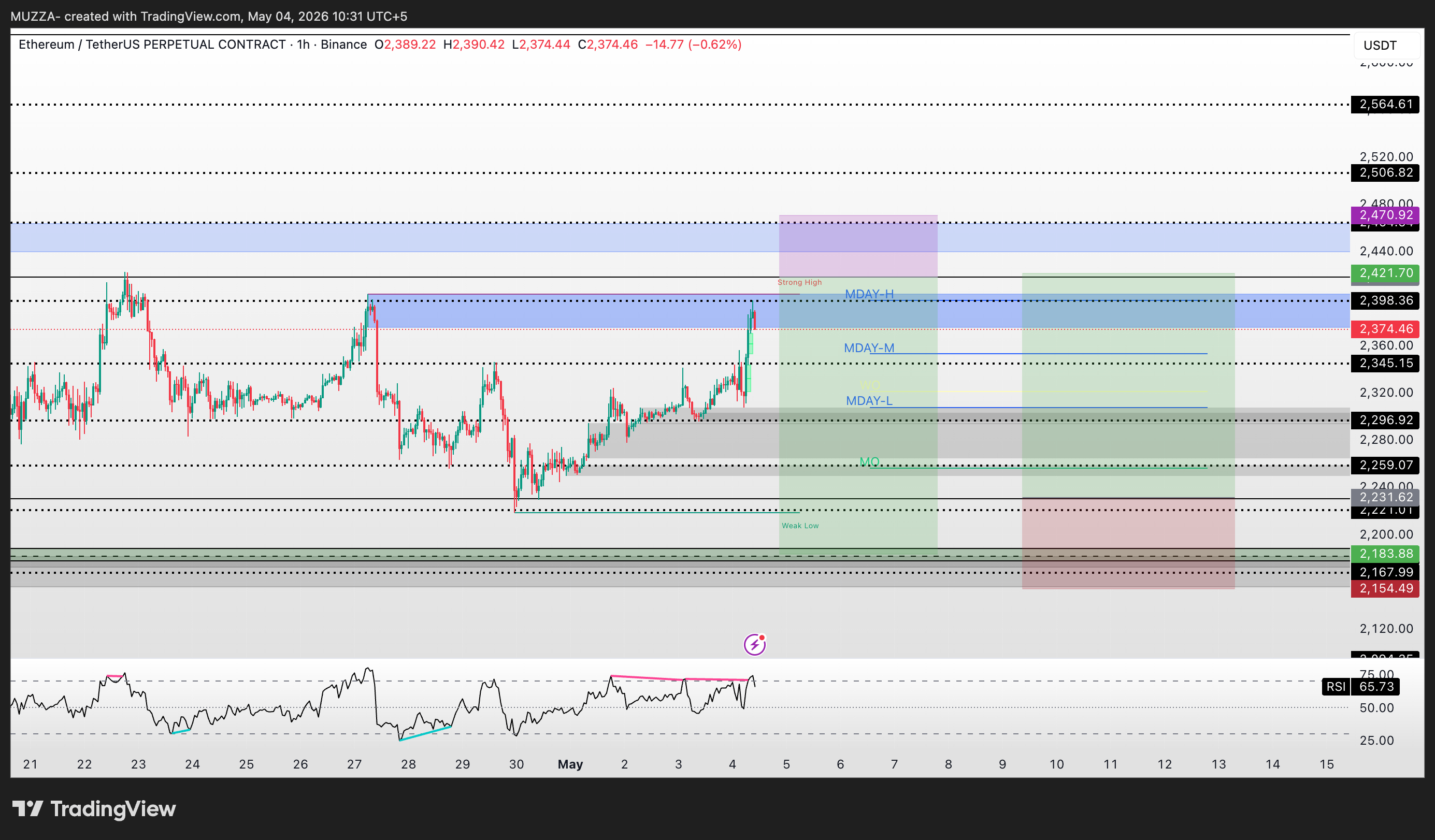Select the 2,167.99 price label
Image resolution: width=1435 pixels, height=840 pixels.
coord(1385,572)
